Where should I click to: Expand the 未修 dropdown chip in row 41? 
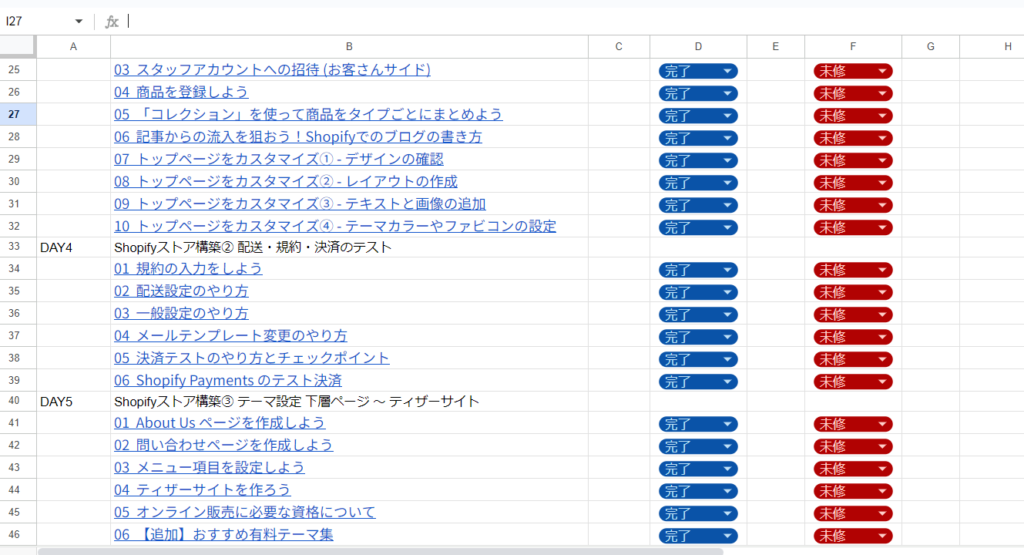[853, 424]
